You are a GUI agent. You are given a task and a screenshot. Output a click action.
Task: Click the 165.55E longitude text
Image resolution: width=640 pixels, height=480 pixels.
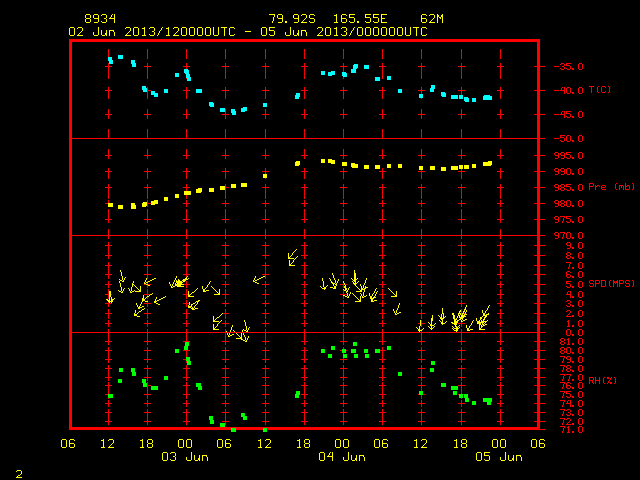pos(360,19)
